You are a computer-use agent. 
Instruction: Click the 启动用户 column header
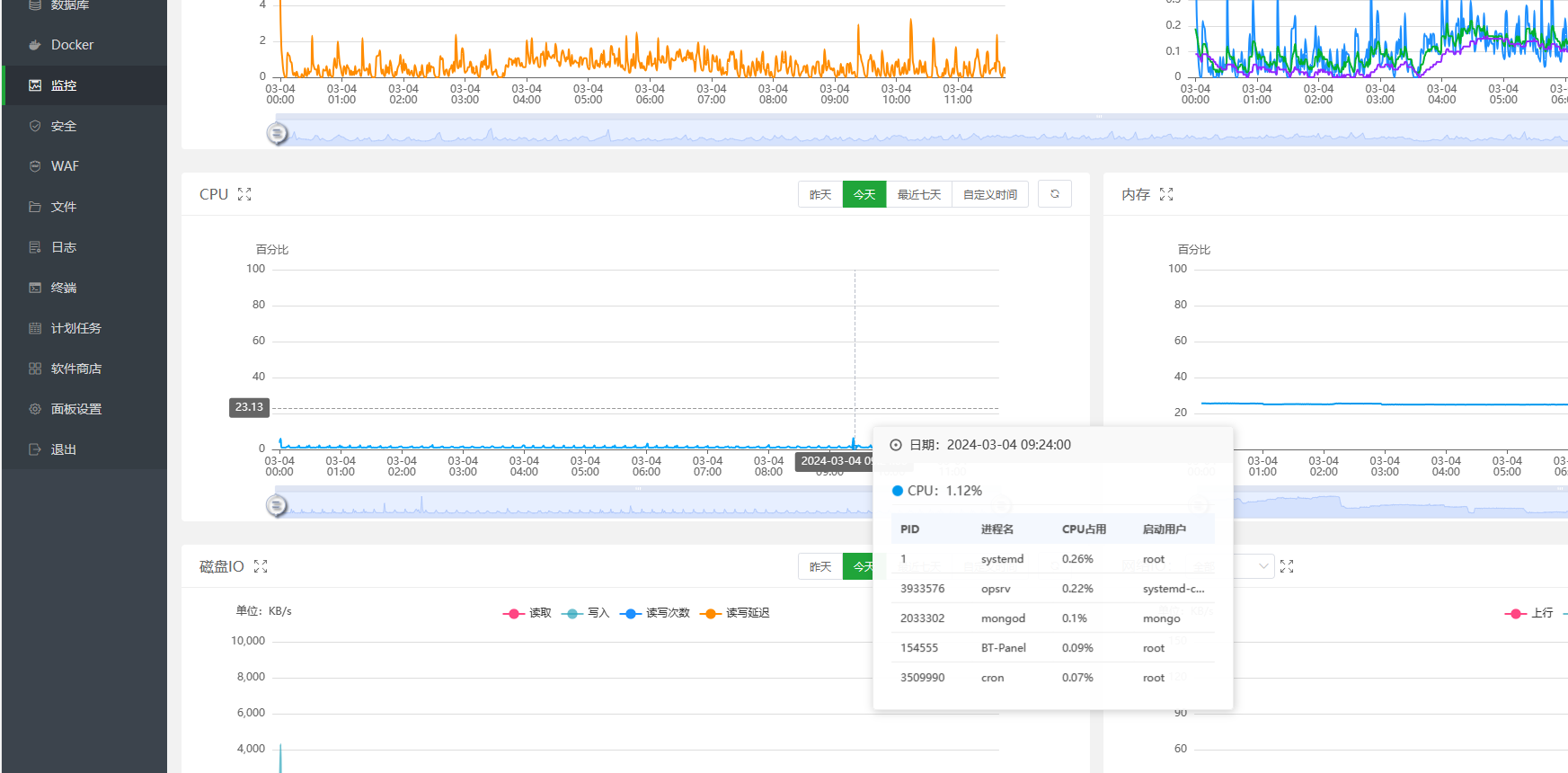[1164, 529]
